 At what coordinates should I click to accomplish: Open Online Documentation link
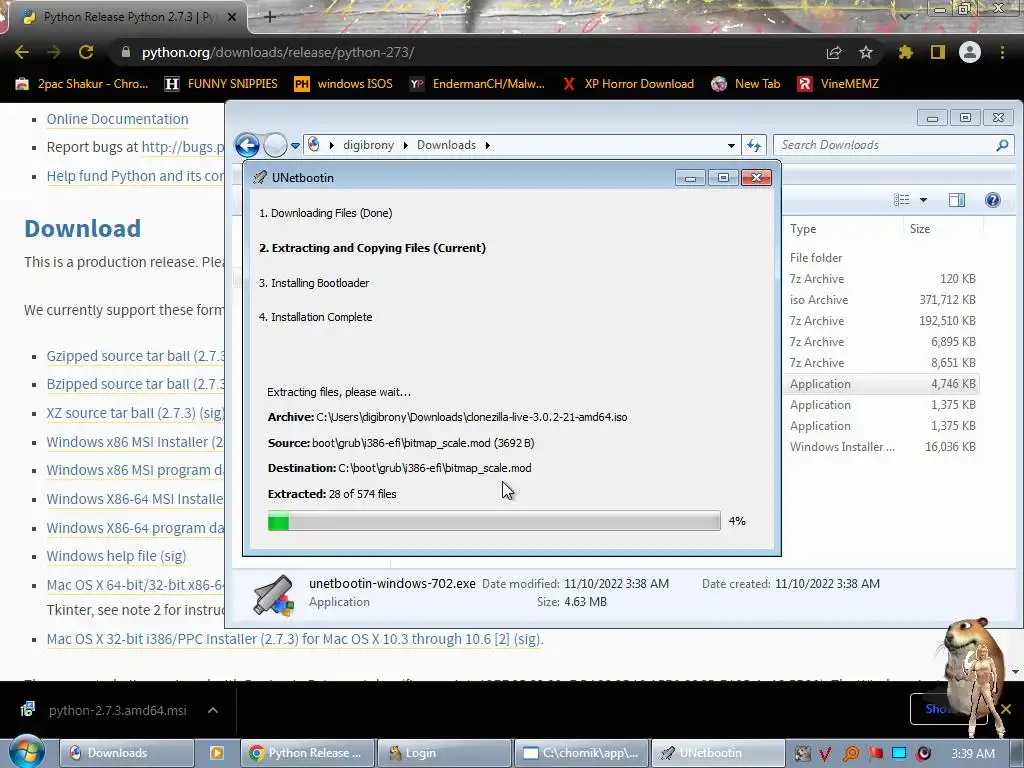click(x=118, y=119)
